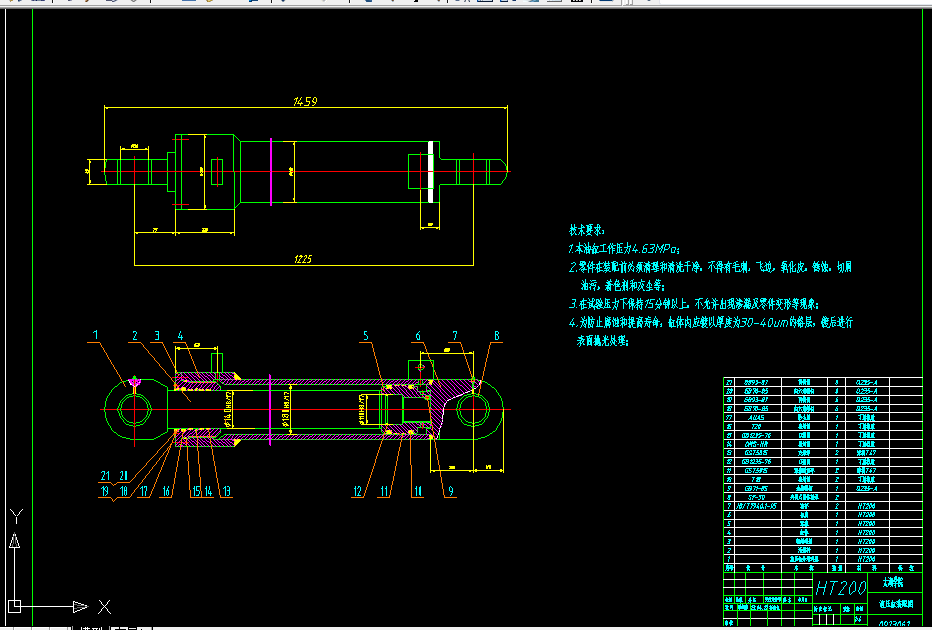Screen dimensions: 932x630
Task: Click the UCS icon X axis label
Action: click(x=104, y=607)
